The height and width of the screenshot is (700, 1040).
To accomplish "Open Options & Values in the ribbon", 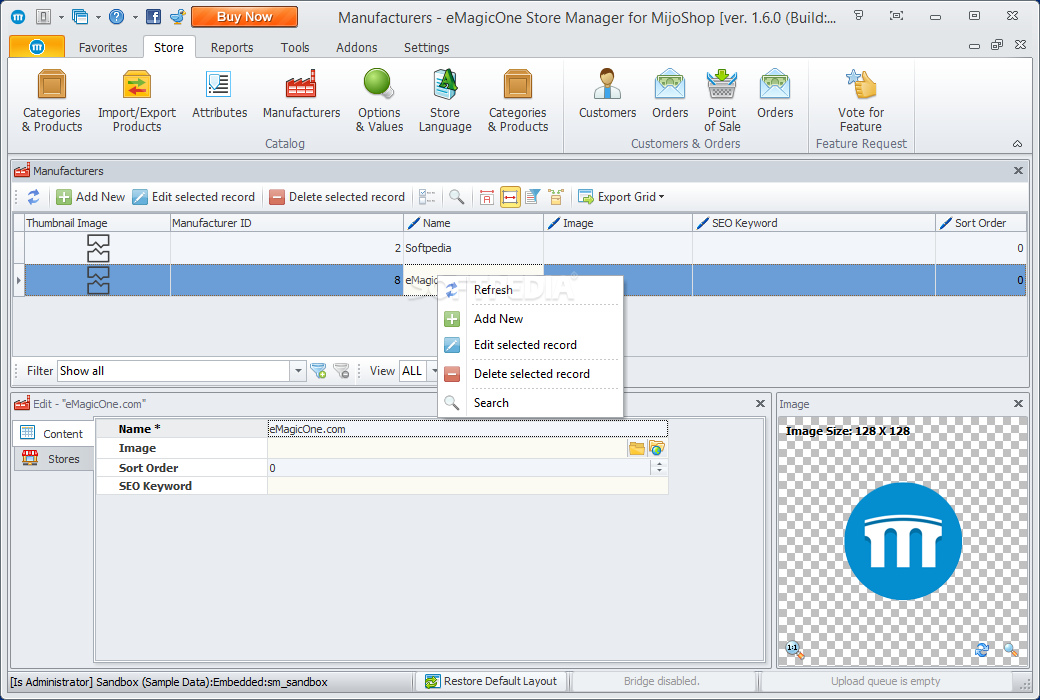I will (x=379, y=100).
